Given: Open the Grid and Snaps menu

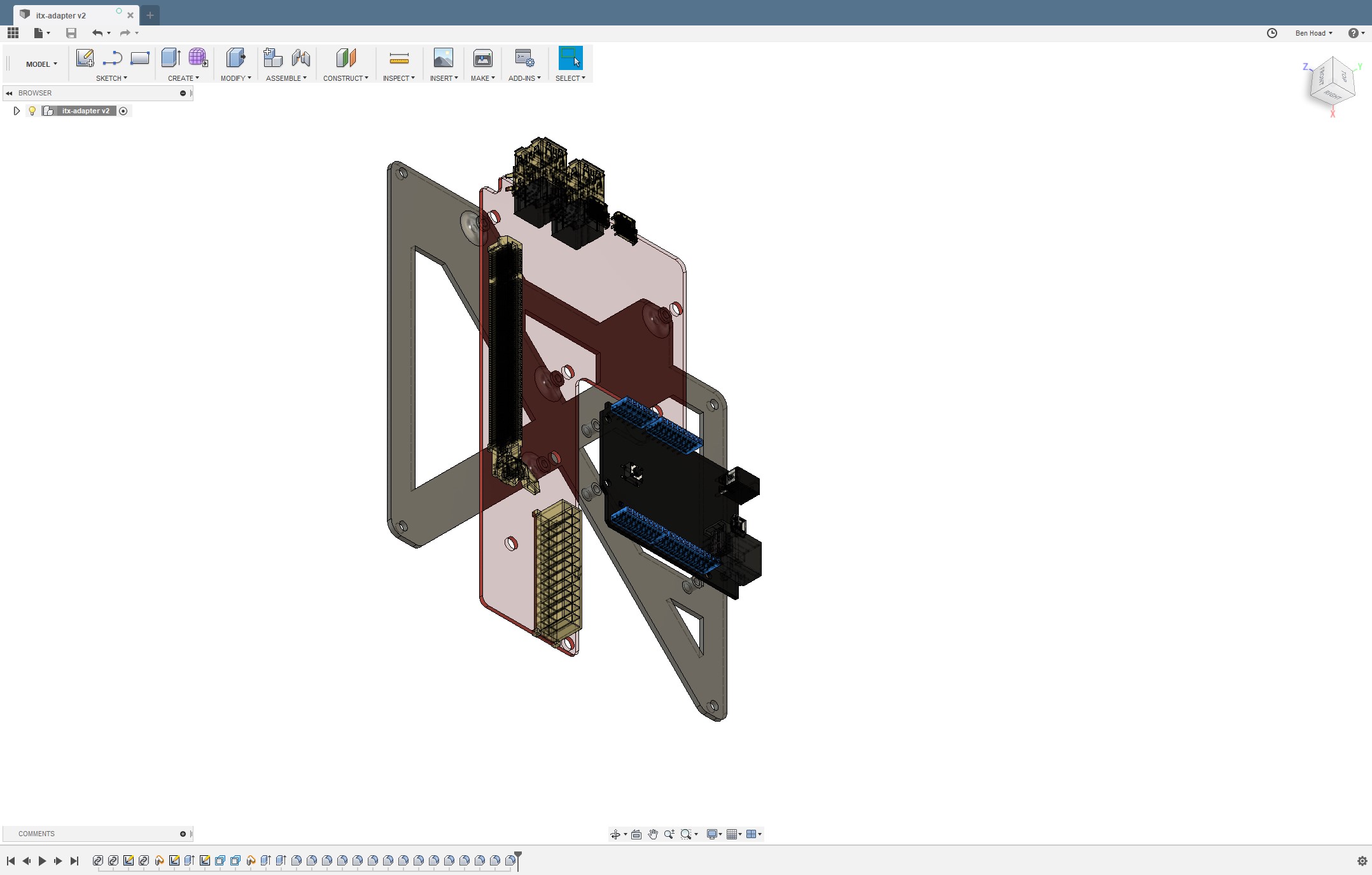Looking at the screenshot, I should coord(734,834).
